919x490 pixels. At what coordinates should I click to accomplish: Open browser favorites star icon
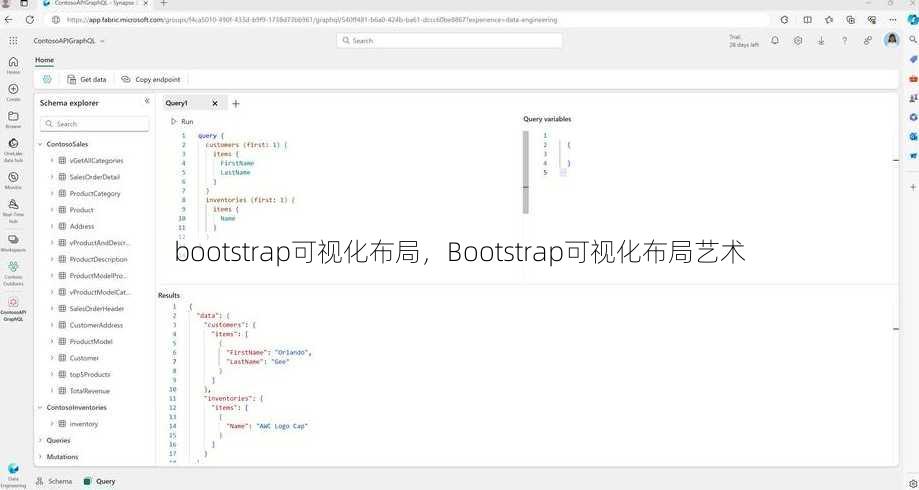point(828,19)
